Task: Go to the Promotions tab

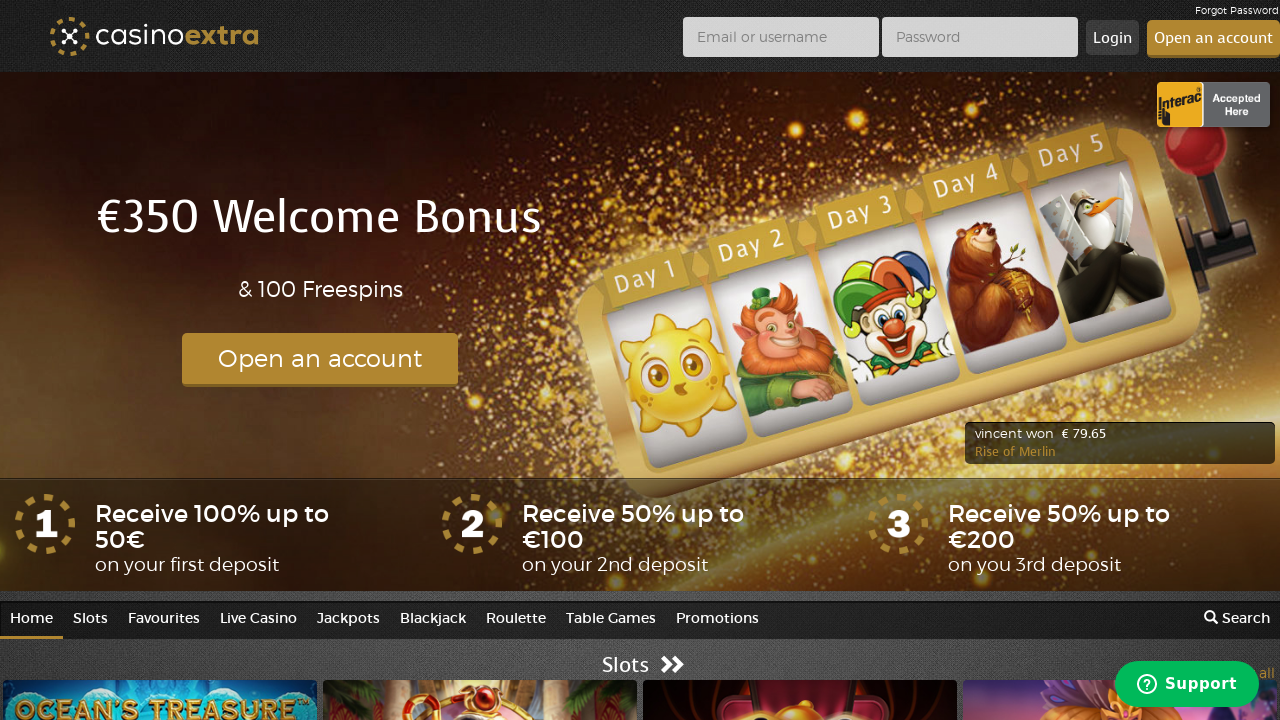Action: pyautogui.click(x=717, y=618)
